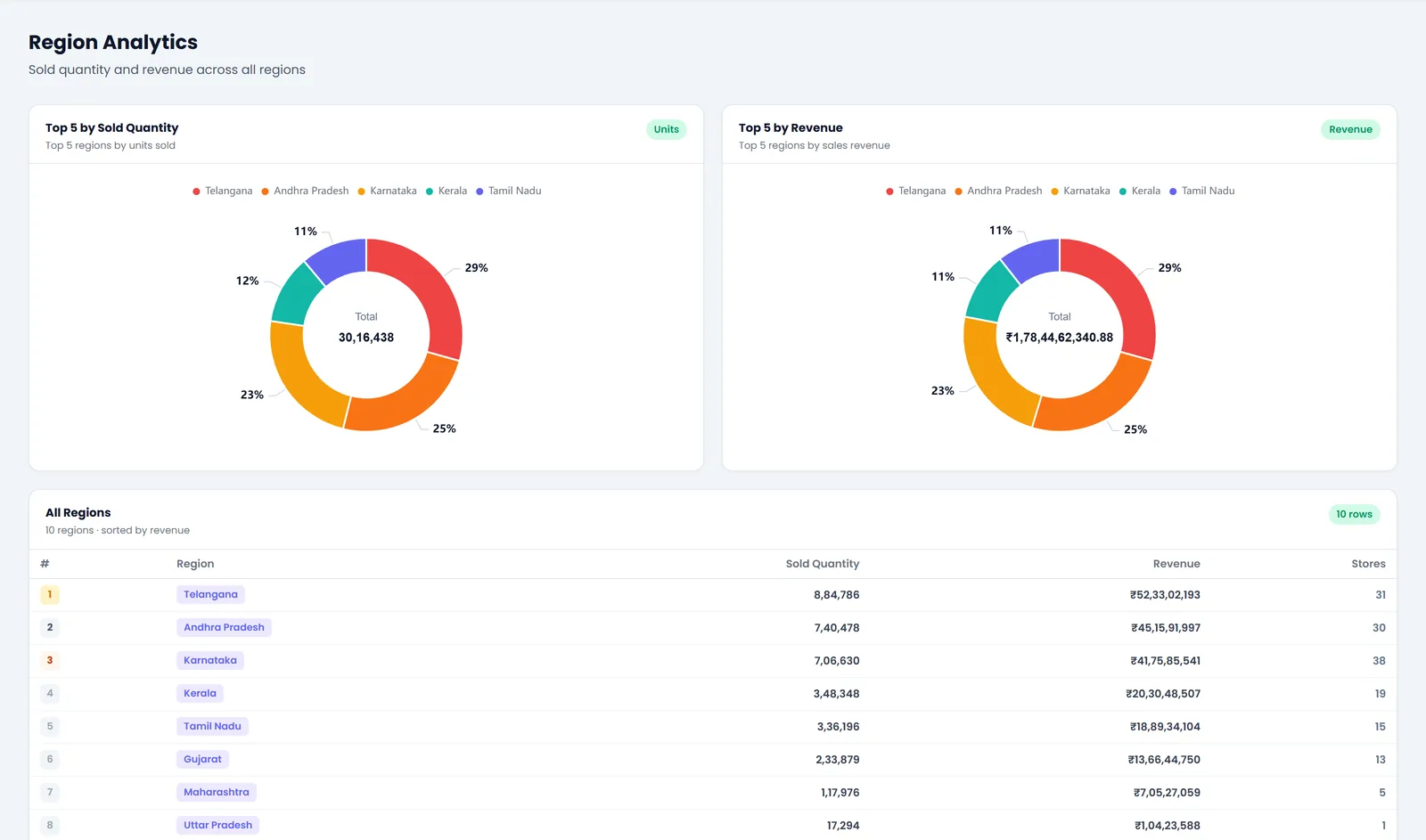
Task: Click rank 6 badge in Gujarat row
Action: pos(50,759)
